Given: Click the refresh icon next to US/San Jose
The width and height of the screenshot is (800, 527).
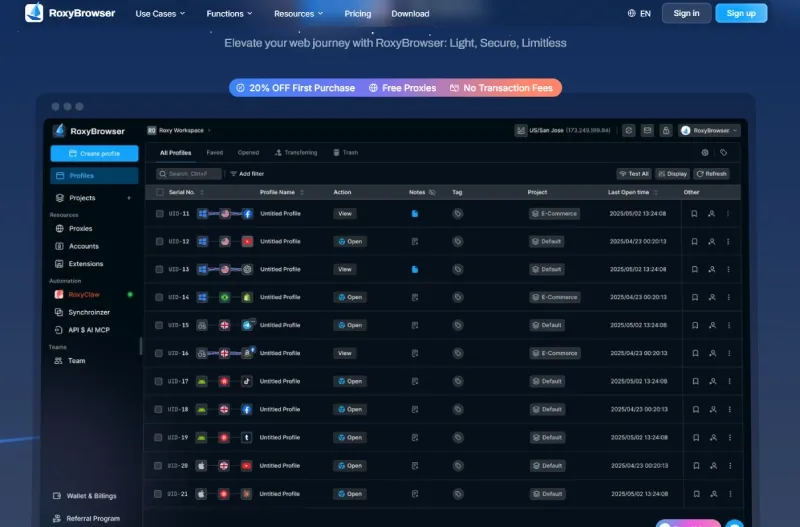Looking at the screenshot, I should pyautogui.click(x=629, y=131).
